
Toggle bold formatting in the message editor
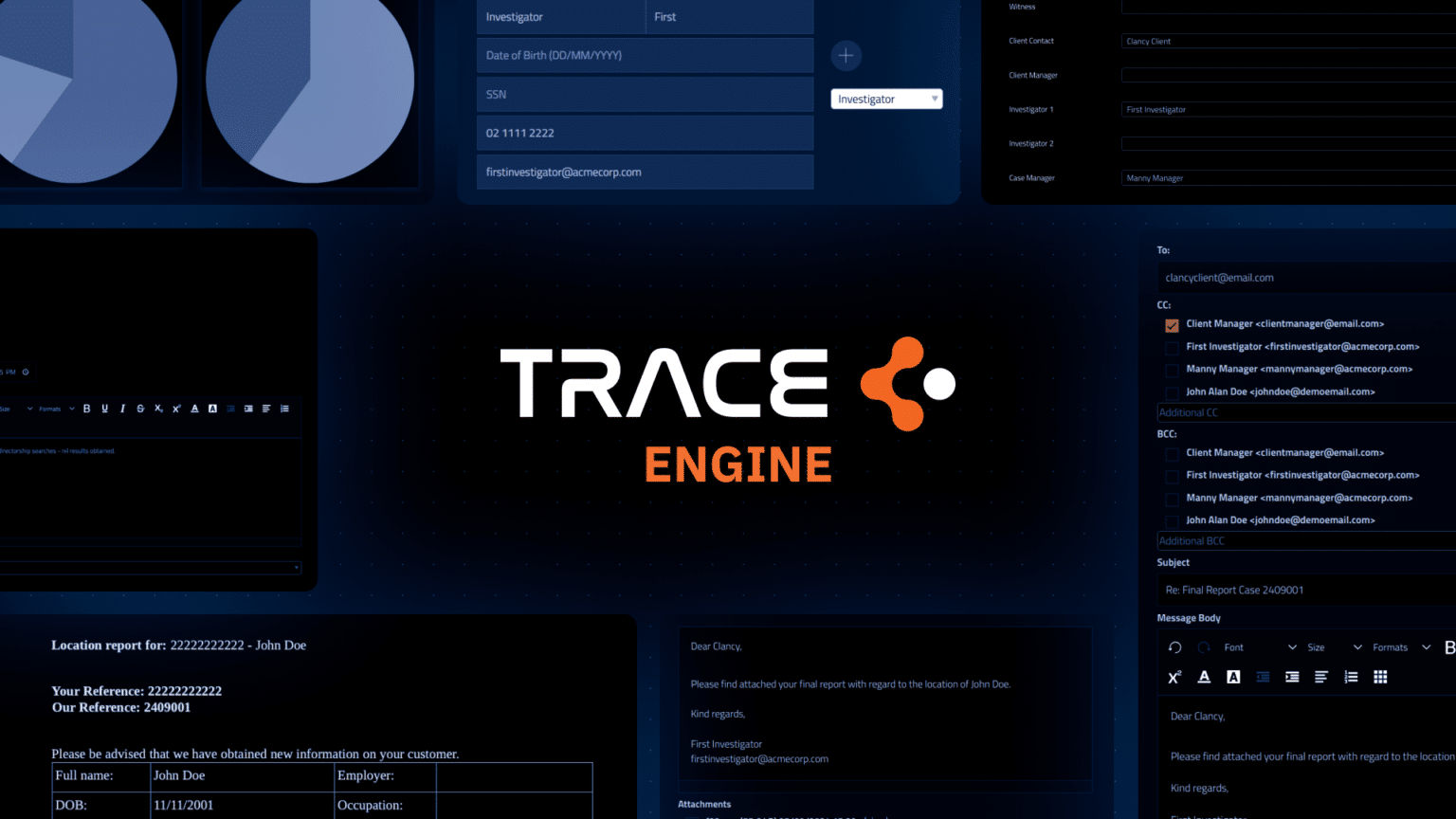pyautogui.click(x=1448, y=646)
